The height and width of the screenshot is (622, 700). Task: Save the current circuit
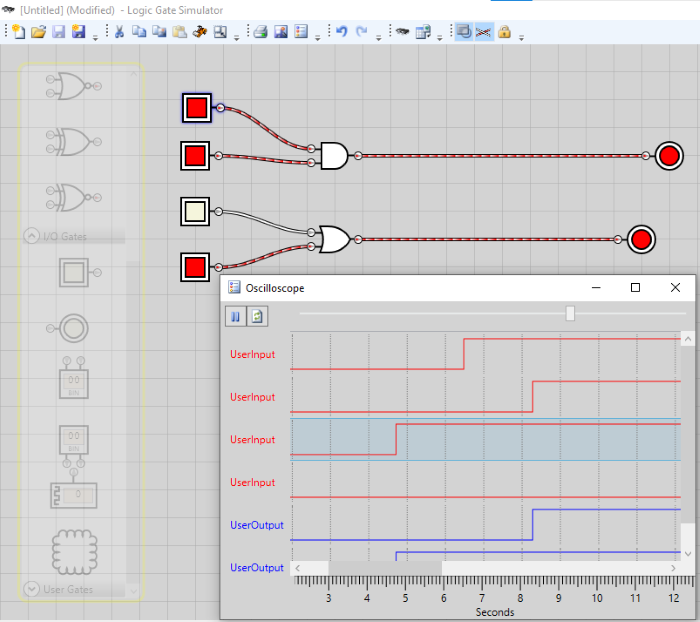tap(58, 32)
